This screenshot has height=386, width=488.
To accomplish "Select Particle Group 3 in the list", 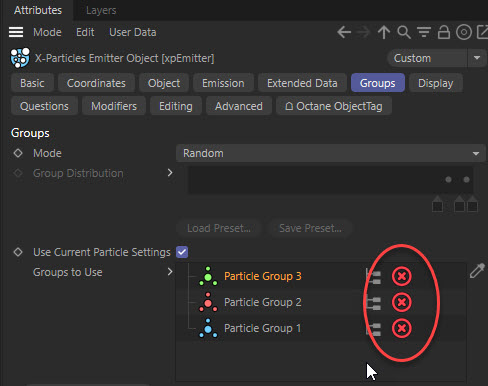I will (x=263, y=276).
